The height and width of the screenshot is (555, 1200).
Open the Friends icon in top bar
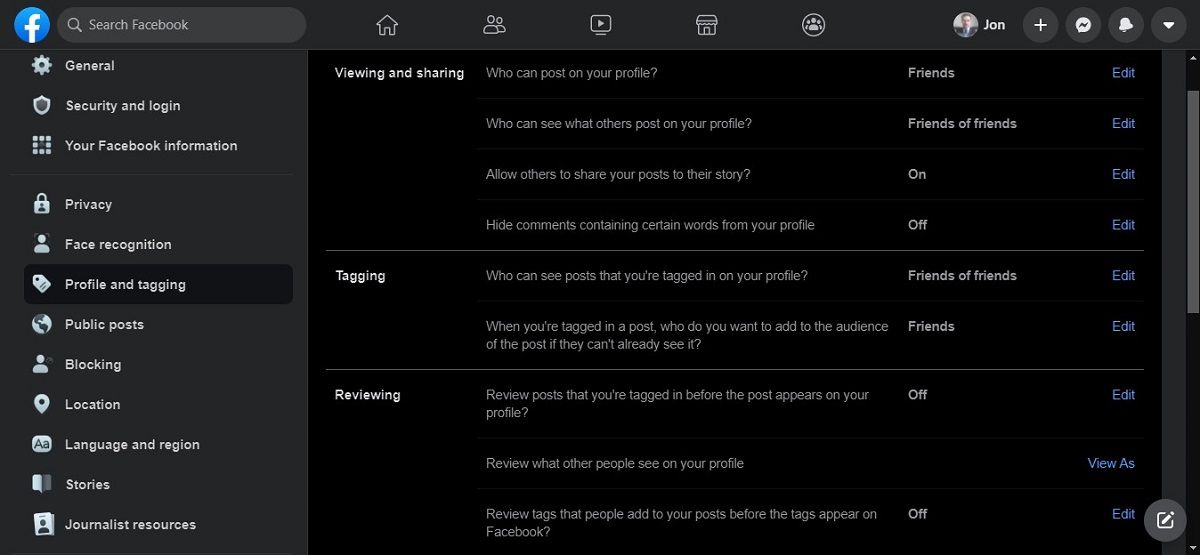(494, 25)
